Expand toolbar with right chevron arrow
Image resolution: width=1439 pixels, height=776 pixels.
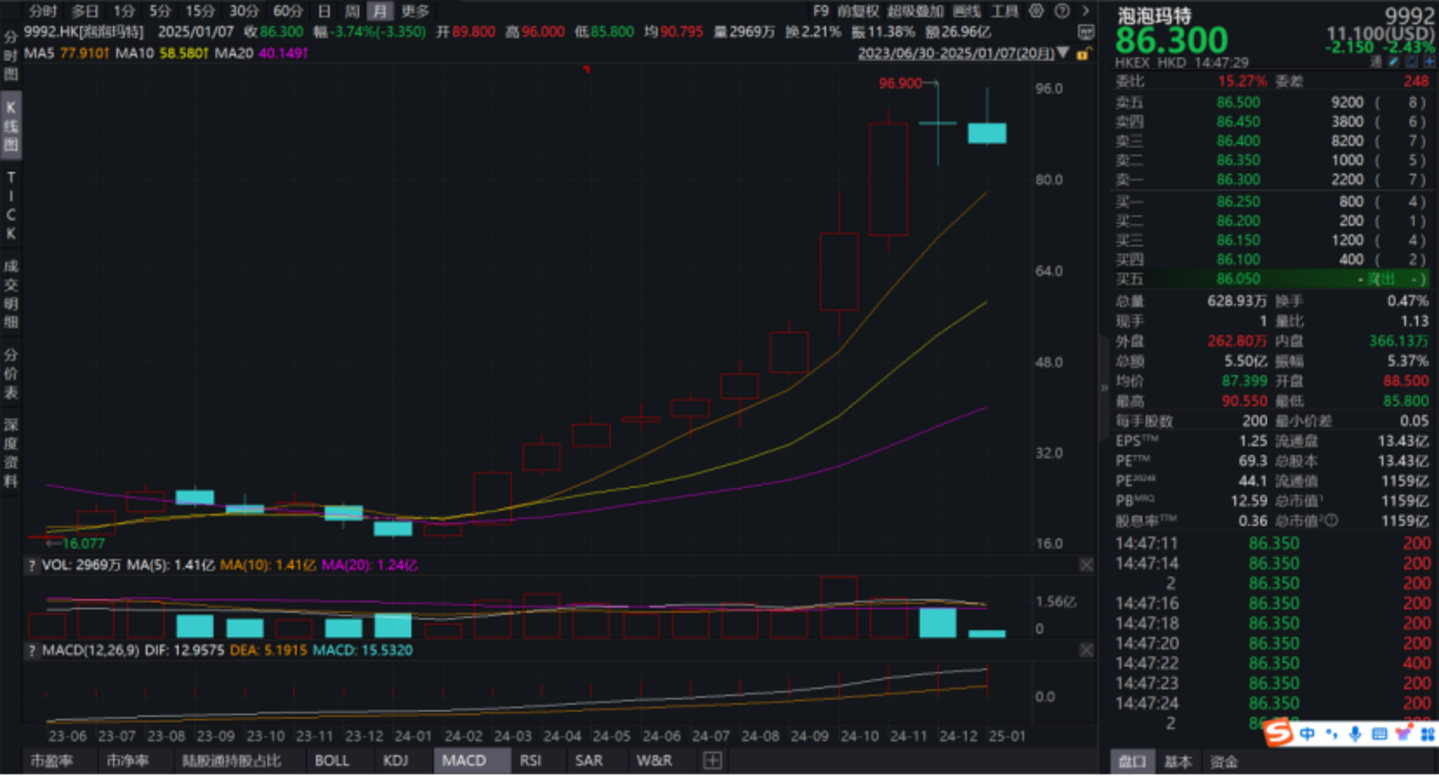point(1086,11)
